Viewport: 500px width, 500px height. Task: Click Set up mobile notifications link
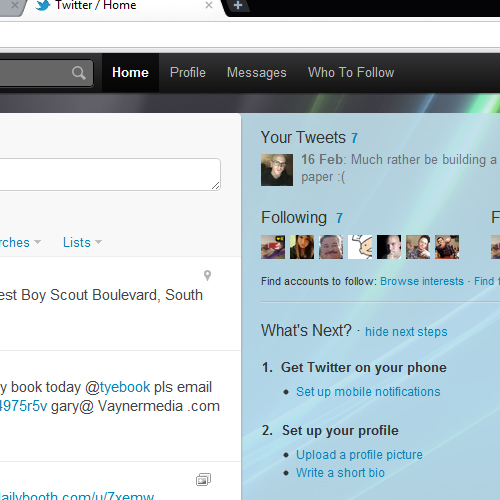(x=368, y=392)
